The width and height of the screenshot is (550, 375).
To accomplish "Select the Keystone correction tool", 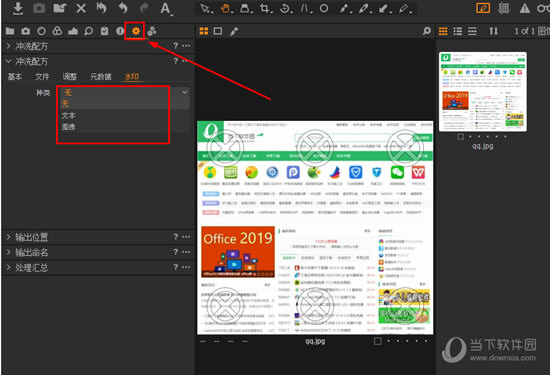I will 306,8.
